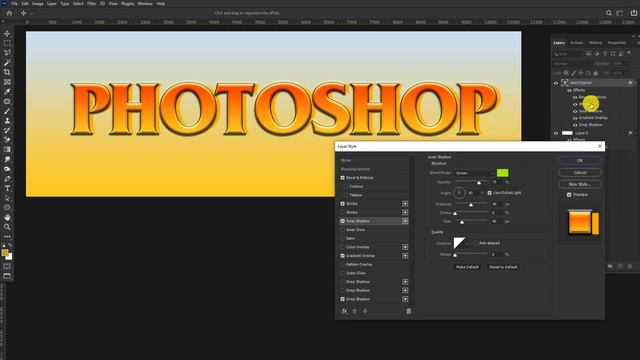
Task: Click the trash icon in Layer Style dialog
Action: [x=409, y=311]
